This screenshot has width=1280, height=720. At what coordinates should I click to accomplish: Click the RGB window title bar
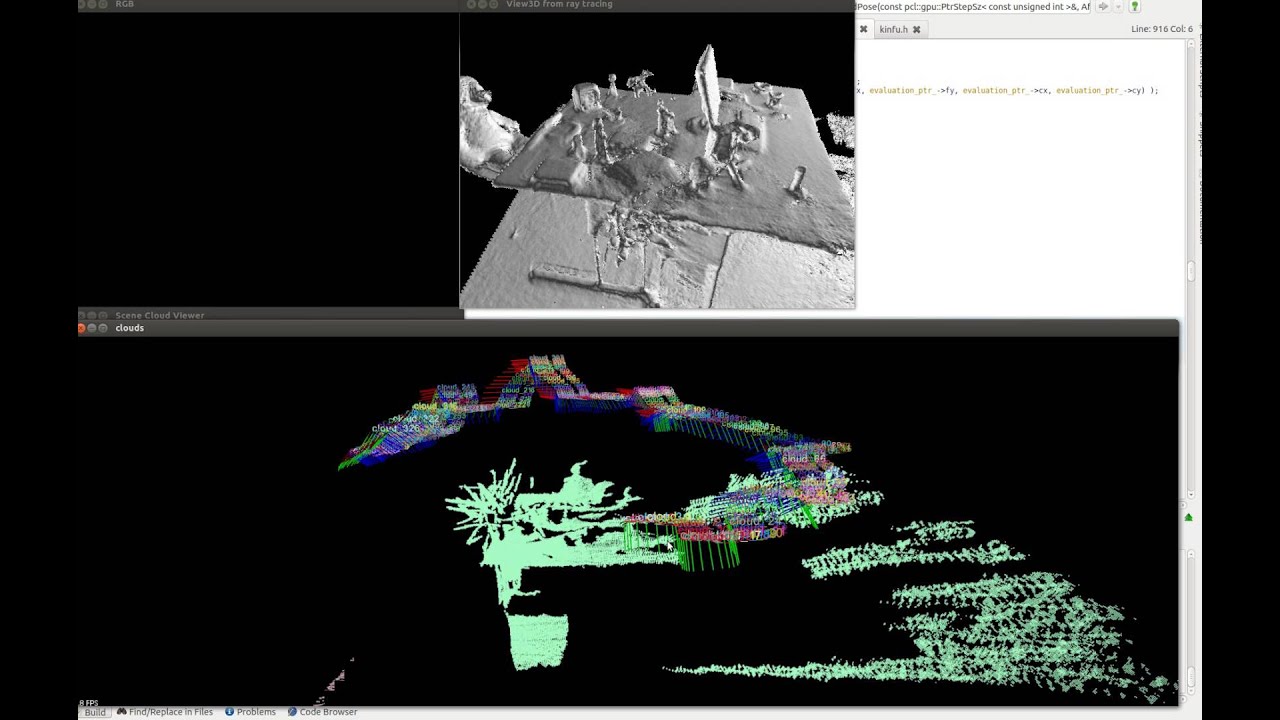(268, 4)
